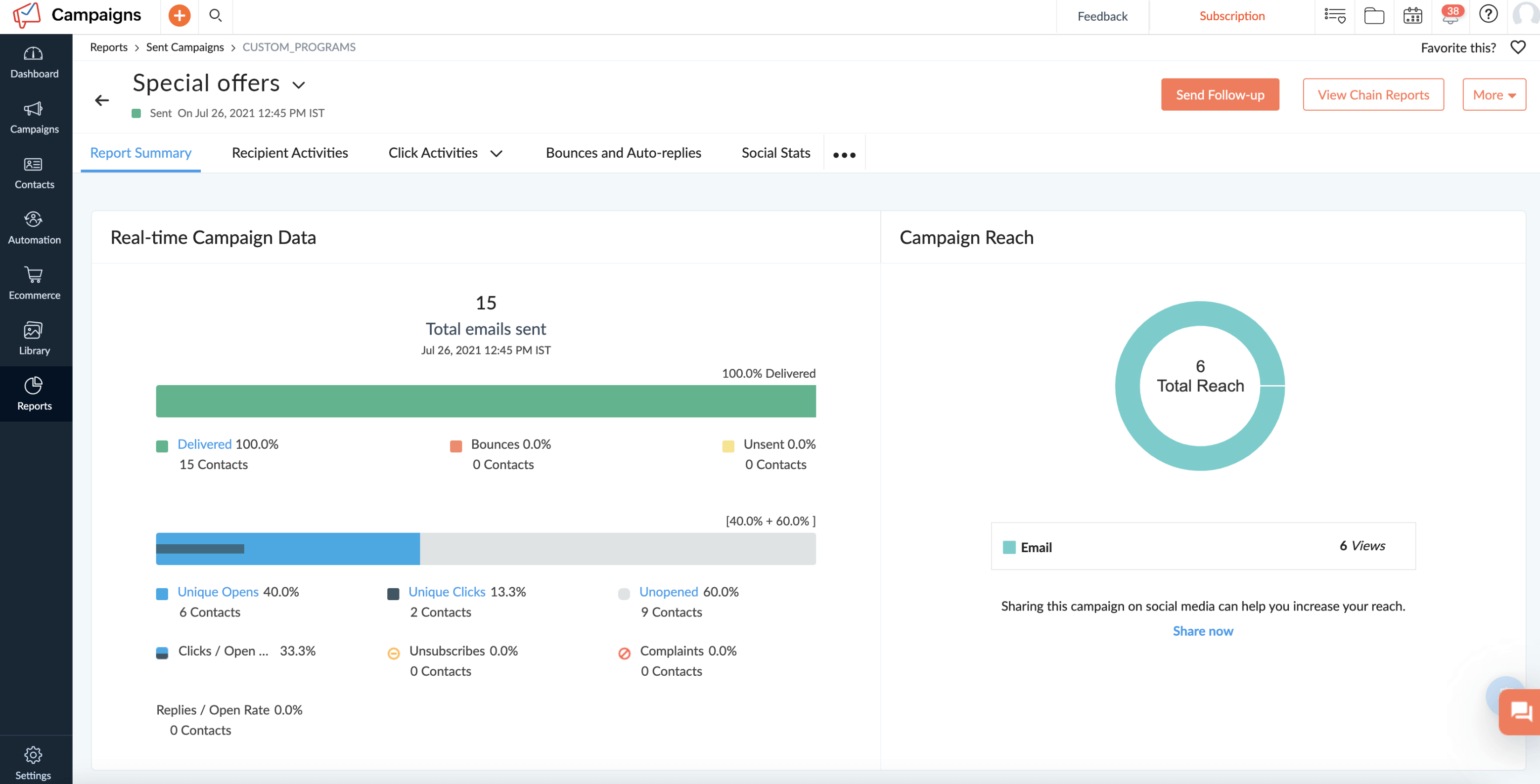Open the Automation section
1540x784 pixels.
pos(35,228)
